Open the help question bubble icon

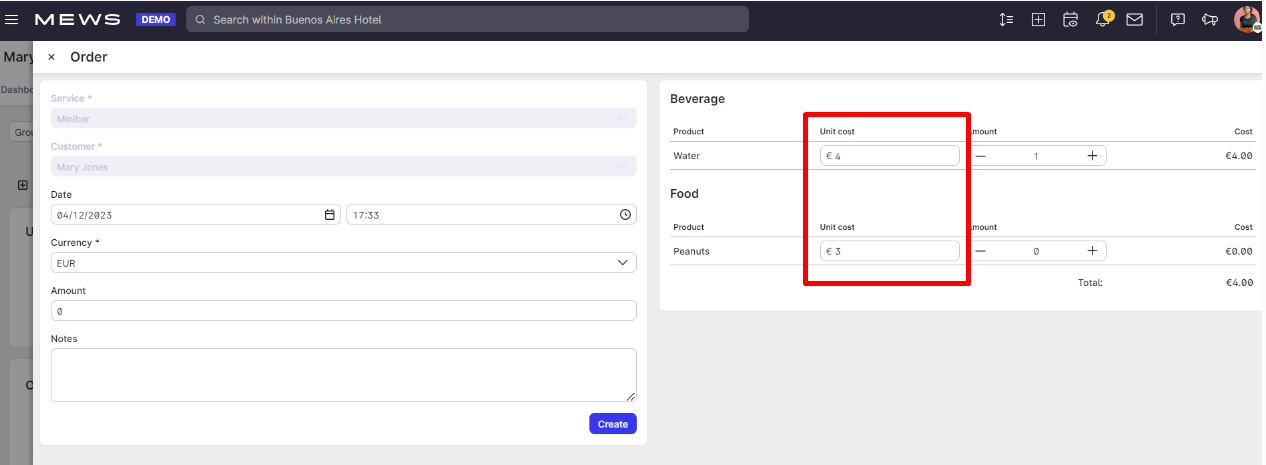[x=1178, y=19]
